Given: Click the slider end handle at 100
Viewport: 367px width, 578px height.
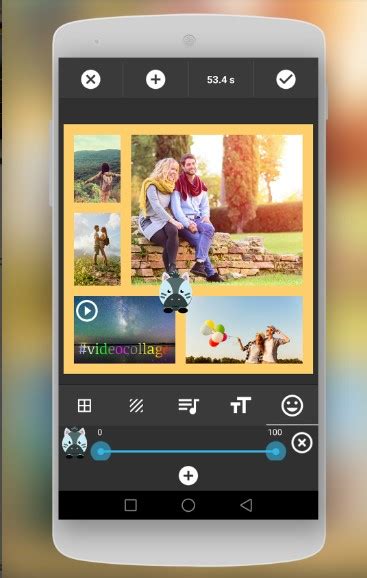Looking at the screenshot, I should 276,451.
